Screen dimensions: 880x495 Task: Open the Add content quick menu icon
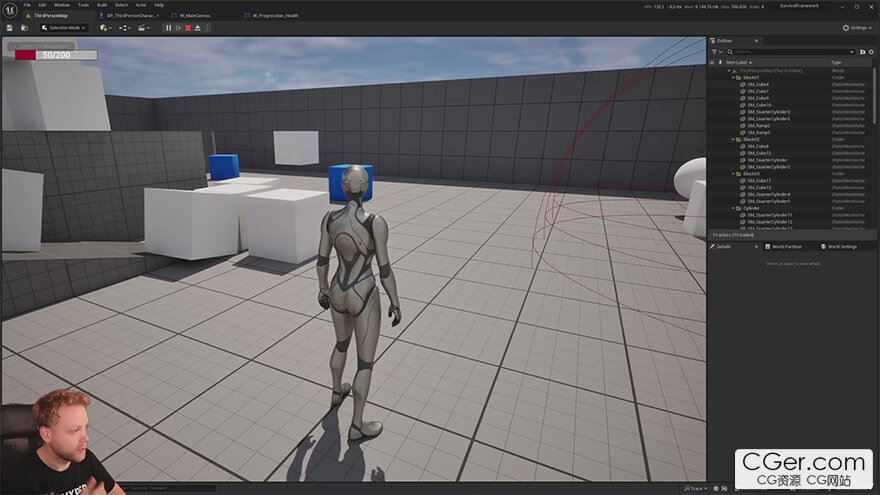pos(105,28)
